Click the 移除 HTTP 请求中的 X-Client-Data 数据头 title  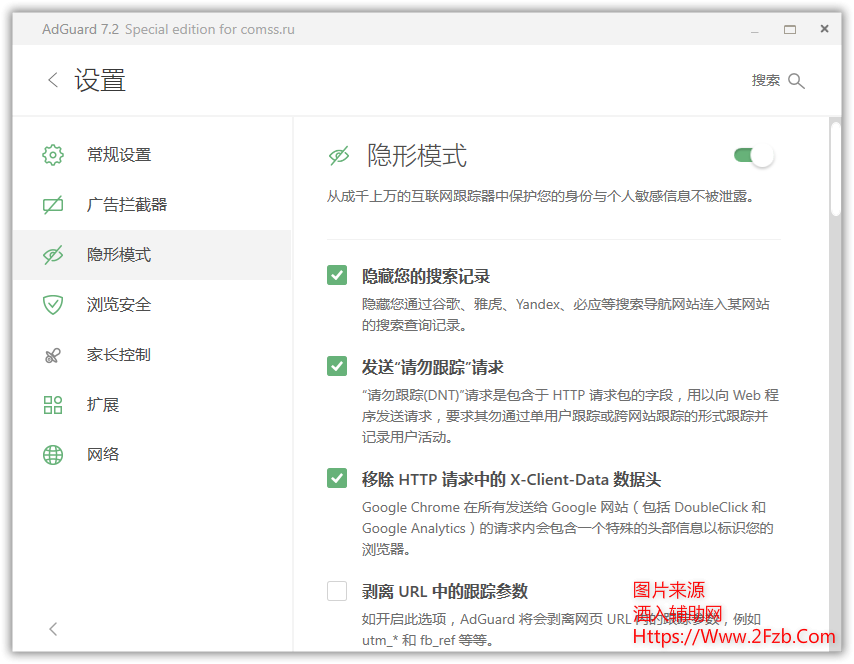pyautogui.click(x=511, y=479)
